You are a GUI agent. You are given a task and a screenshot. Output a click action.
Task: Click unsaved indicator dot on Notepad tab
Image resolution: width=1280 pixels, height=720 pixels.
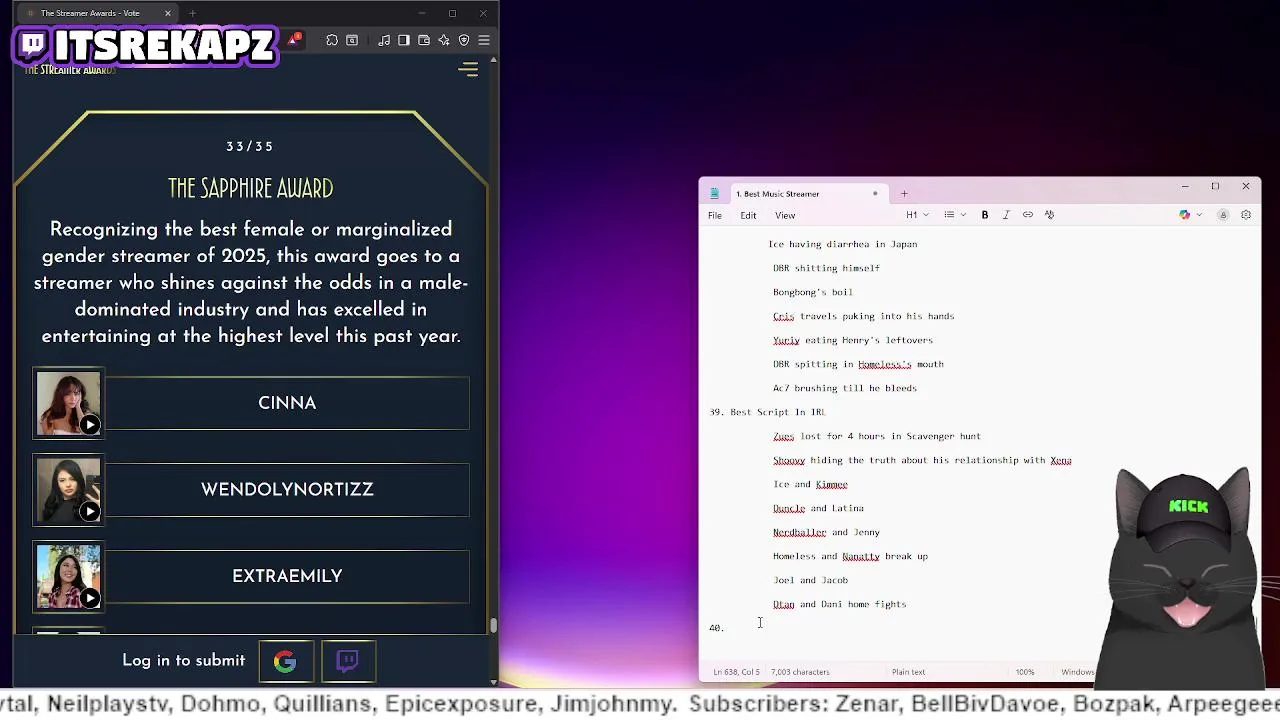pos(875,194)
